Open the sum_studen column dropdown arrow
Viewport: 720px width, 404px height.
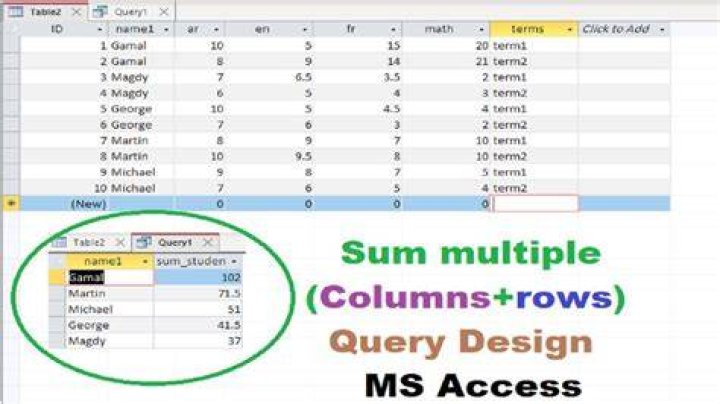coord(234,261)
